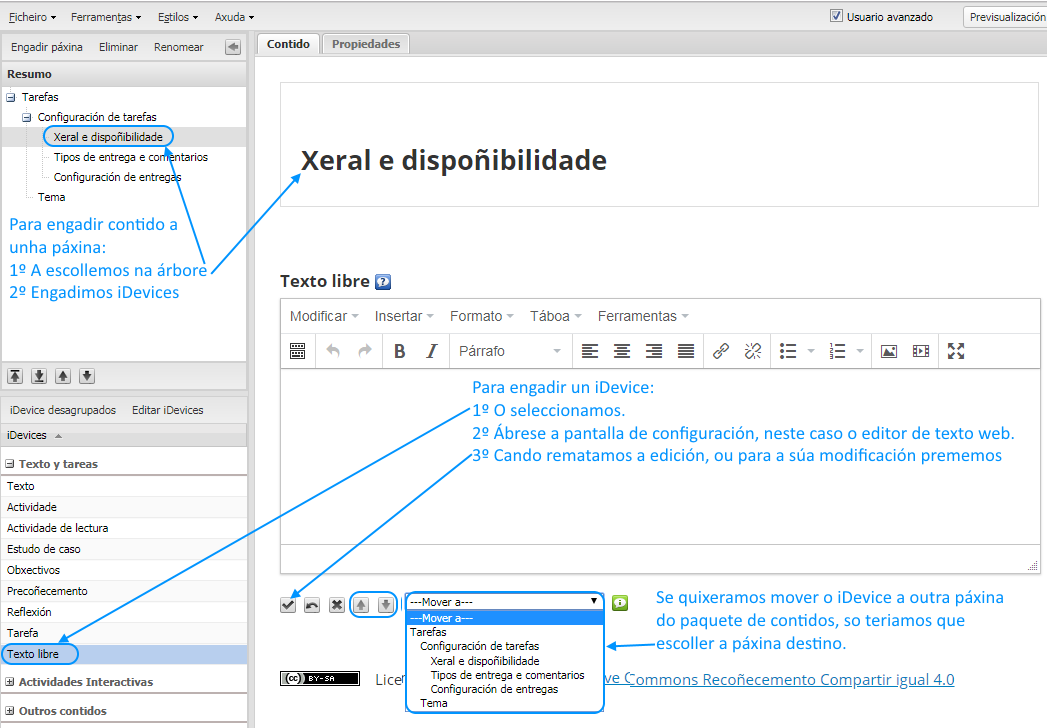Expand the Actividades Interactivas group

11,682
